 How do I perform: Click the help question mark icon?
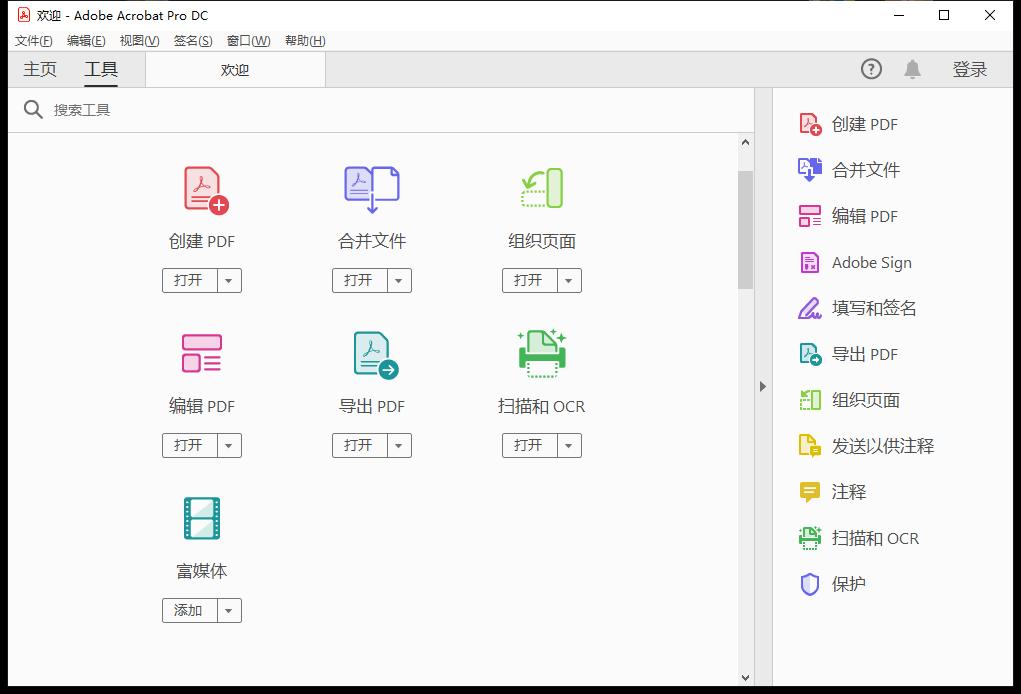871,69
